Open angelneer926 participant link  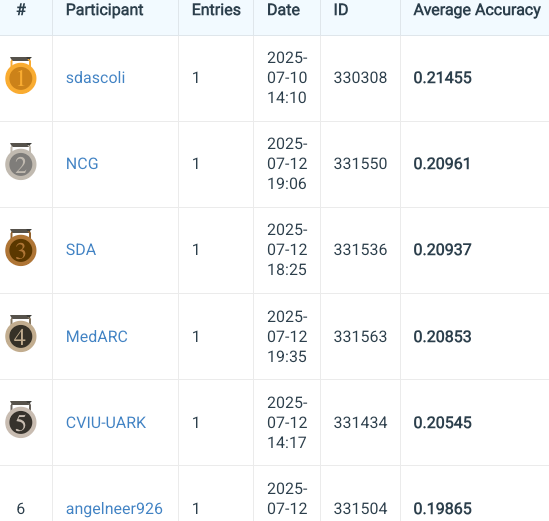(x=114, y=508)
